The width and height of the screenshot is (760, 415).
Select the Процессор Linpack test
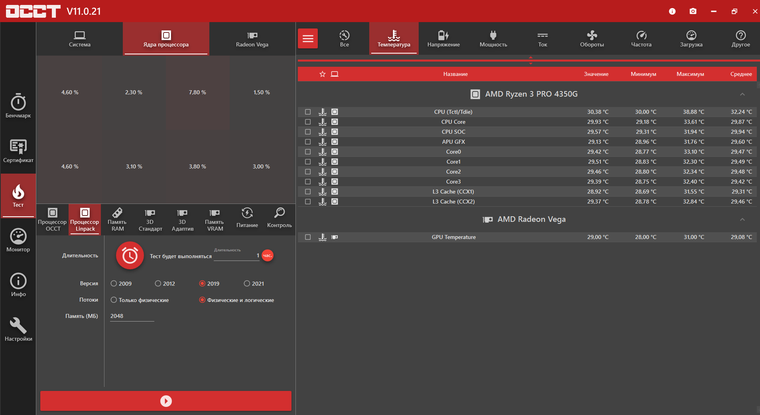click(x=84, y=219)
